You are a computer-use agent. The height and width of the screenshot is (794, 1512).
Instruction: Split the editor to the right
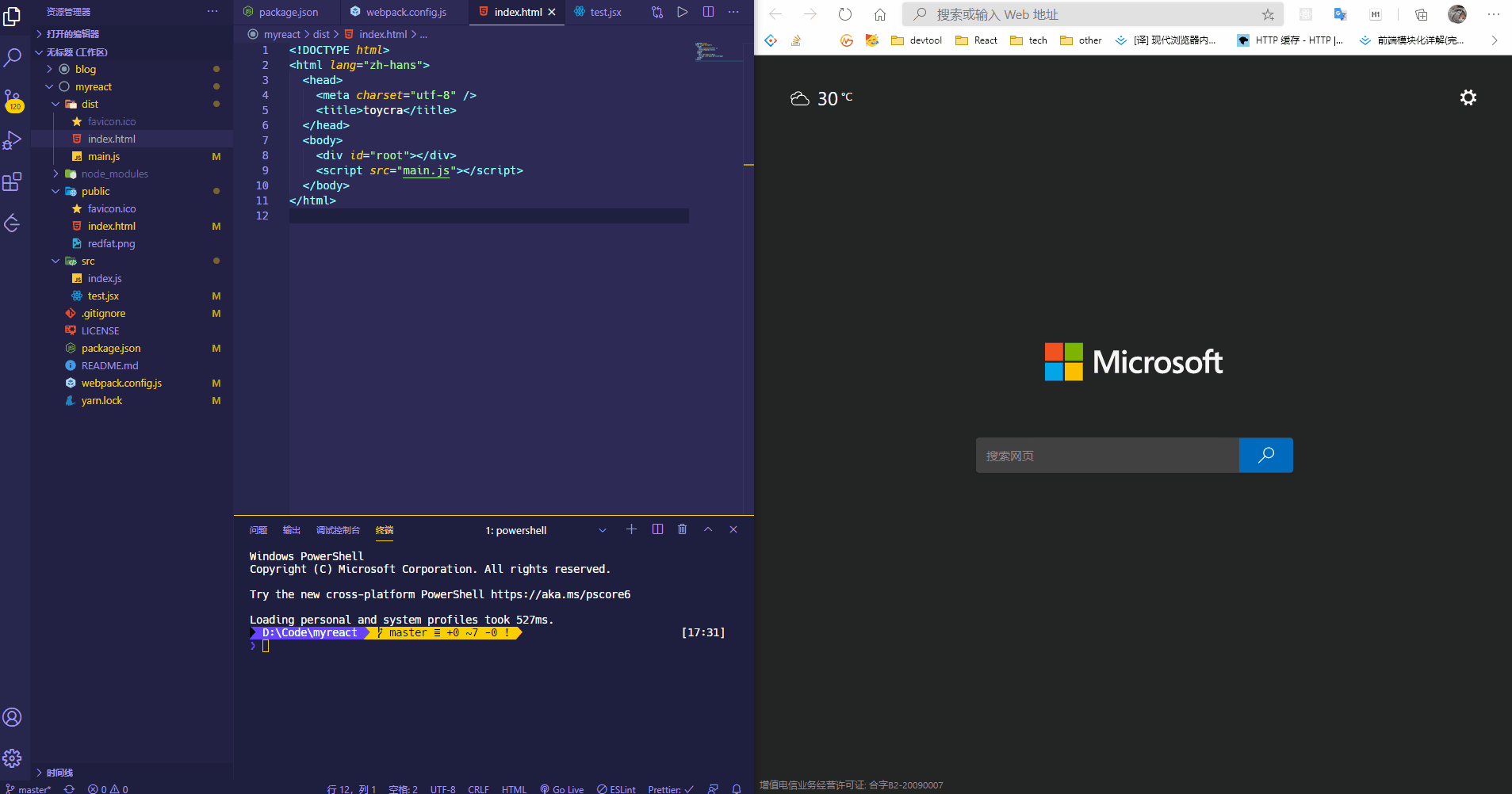coord(708,12)
